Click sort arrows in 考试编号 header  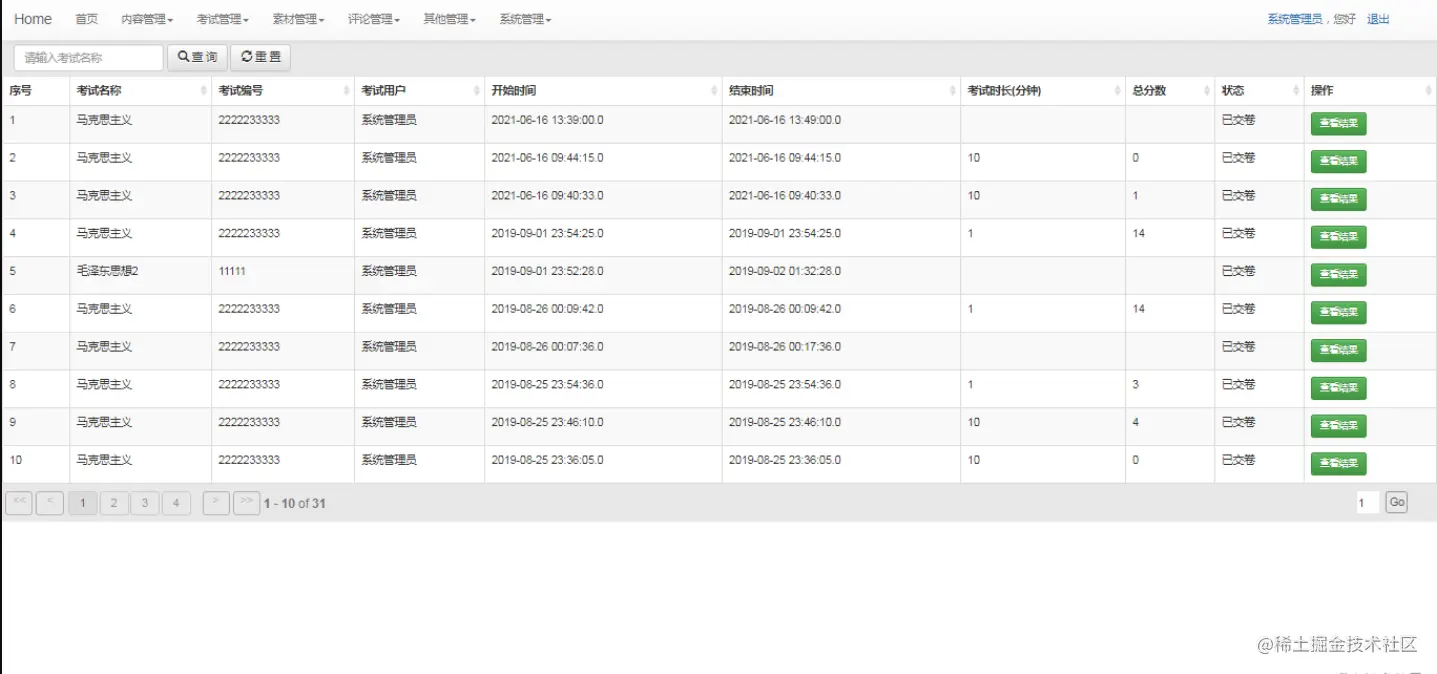tap(346, 91)
